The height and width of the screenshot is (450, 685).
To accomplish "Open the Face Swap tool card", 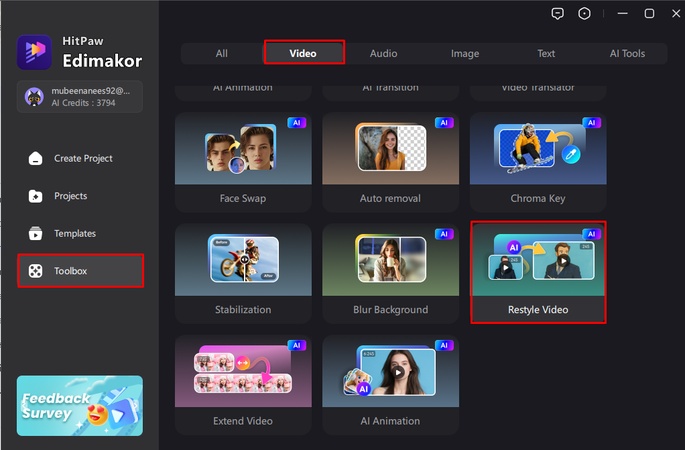I will (243, 162).
